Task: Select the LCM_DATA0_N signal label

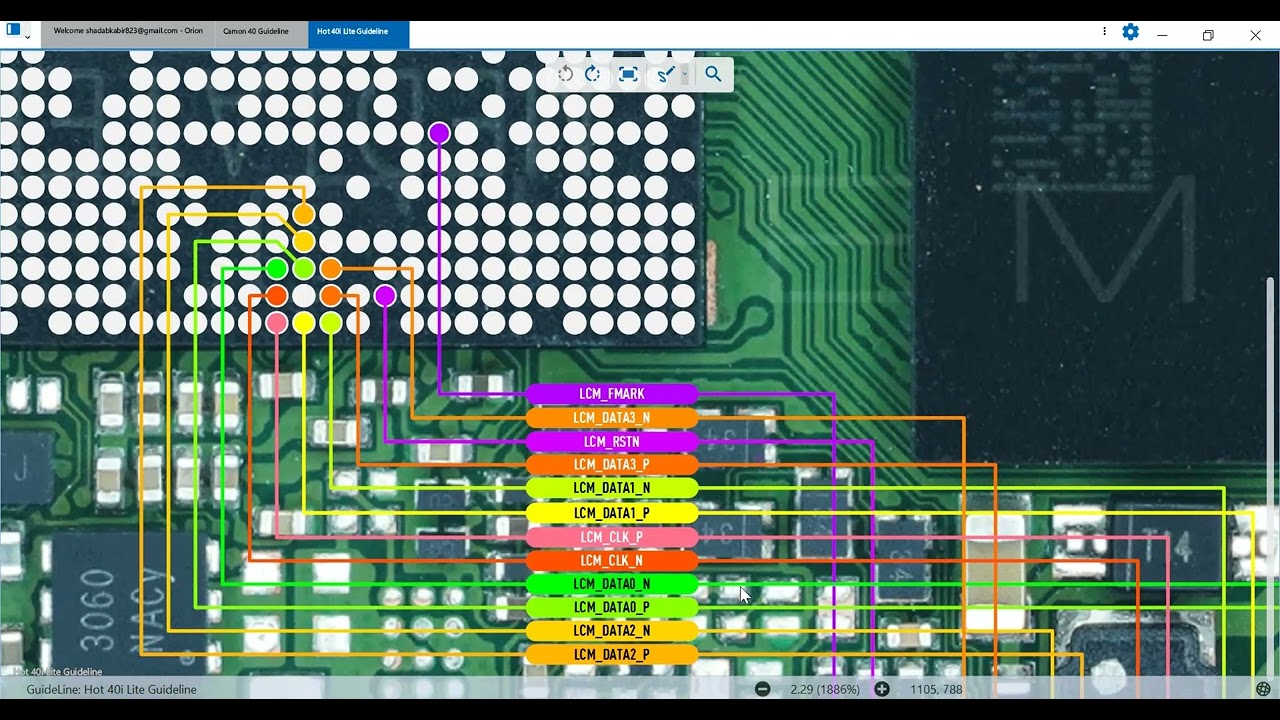Action: point(612,584)
